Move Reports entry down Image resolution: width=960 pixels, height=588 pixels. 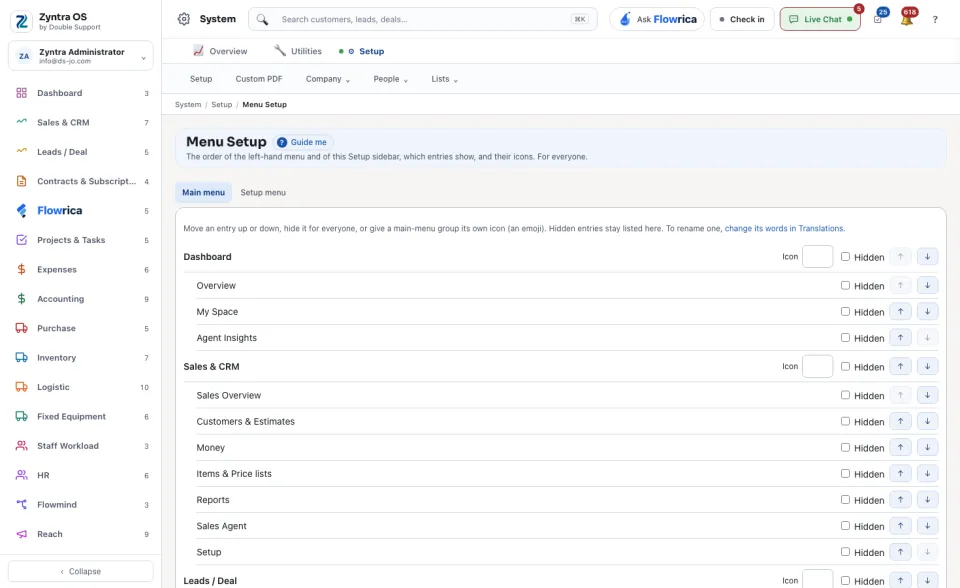tap(928, 500)
